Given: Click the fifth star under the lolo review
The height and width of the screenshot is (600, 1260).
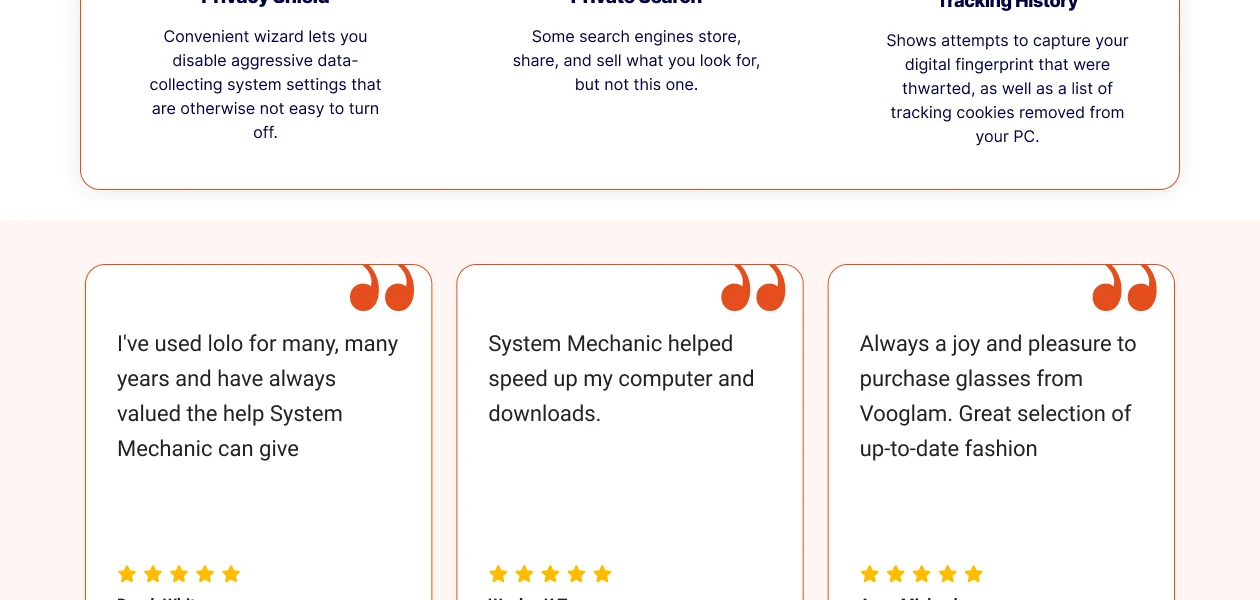Looking at the screenshot, I should click(x=231, y=574).
